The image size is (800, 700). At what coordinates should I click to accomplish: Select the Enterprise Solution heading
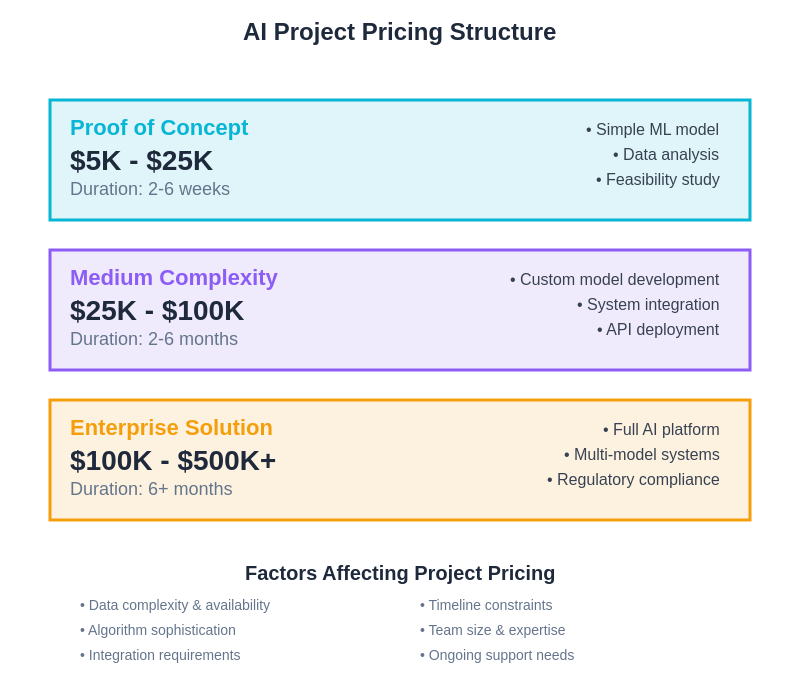click(x=171, y=428)
